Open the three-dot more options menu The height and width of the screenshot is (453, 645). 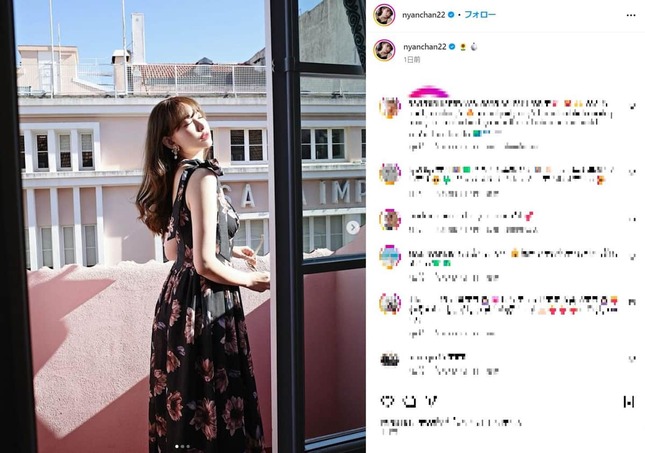[x=631, y=15]
